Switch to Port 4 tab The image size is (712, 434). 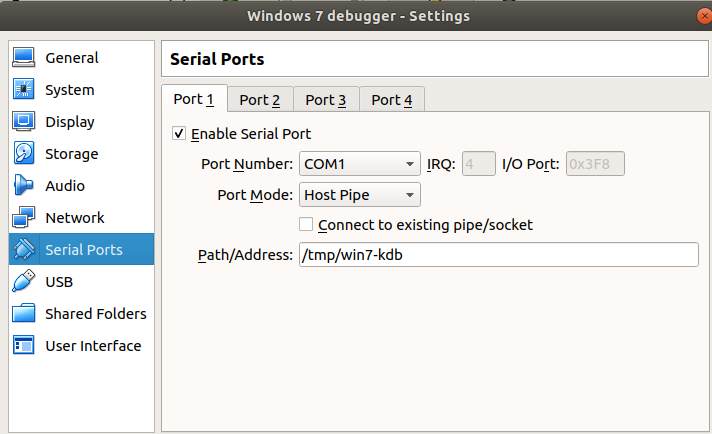coord(392,99)
